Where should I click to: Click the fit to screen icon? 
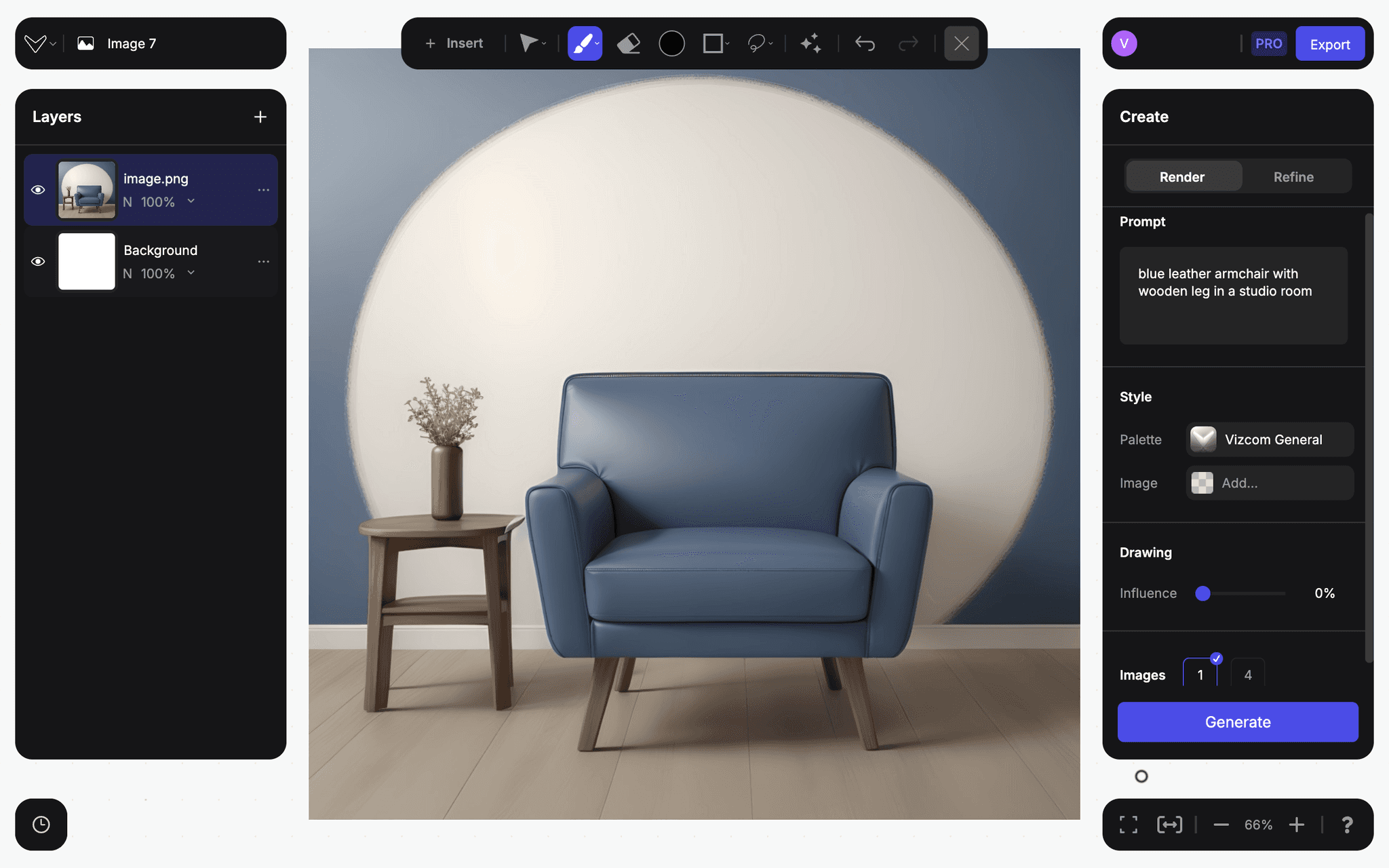[1129, 825]
